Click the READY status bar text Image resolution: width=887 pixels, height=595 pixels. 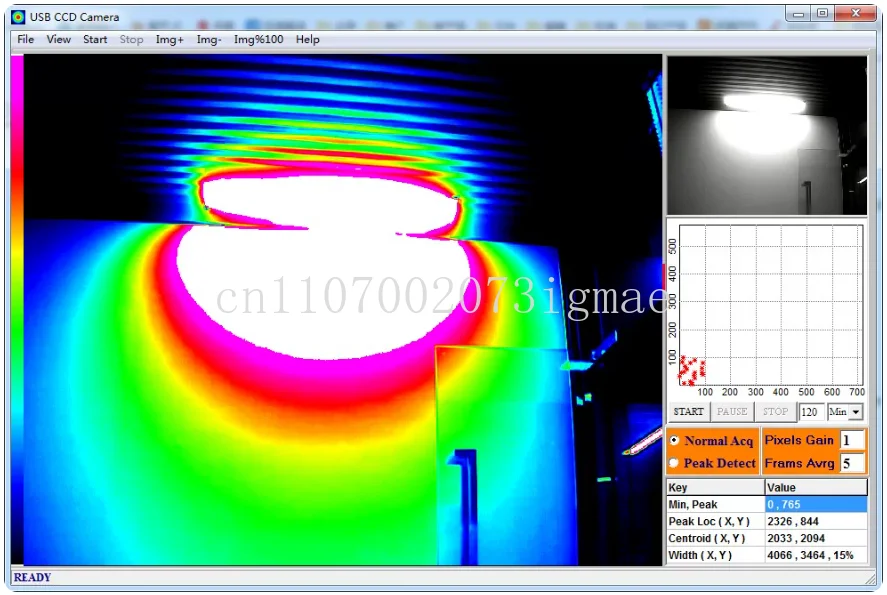[x=32, y=577]
